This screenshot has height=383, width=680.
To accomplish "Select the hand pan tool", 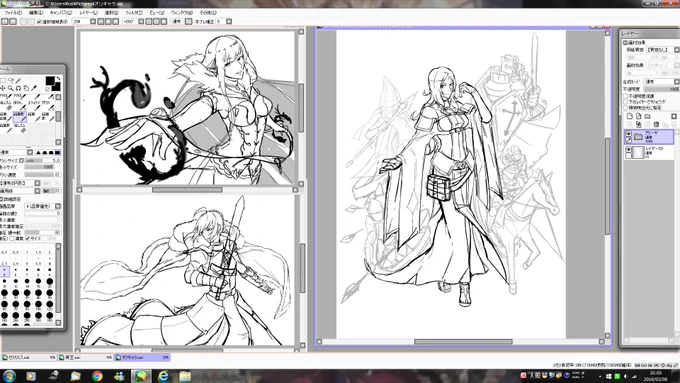I will tap(26, 88).
